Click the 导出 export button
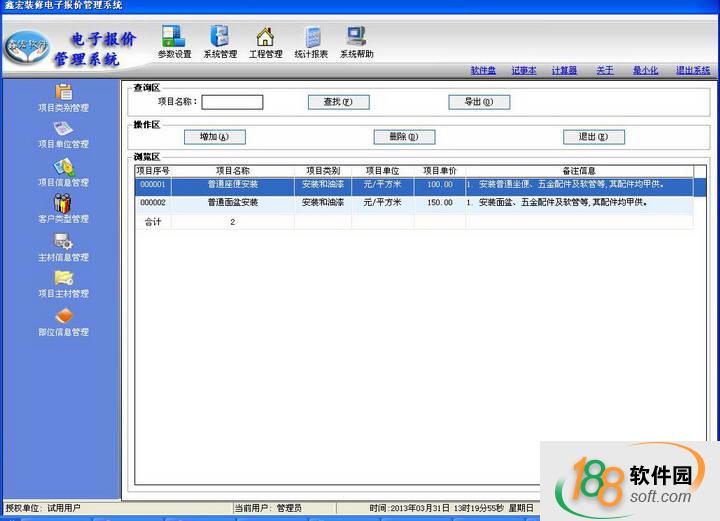720x521 pixels. pyautogui.click(x=479, y=102)
